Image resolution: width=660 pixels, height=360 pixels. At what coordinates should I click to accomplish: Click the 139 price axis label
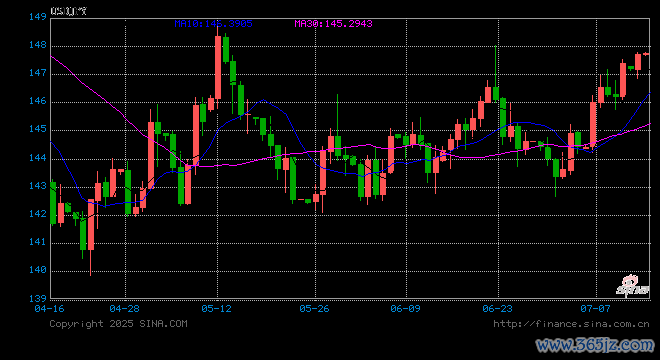[x=37, y=299]
